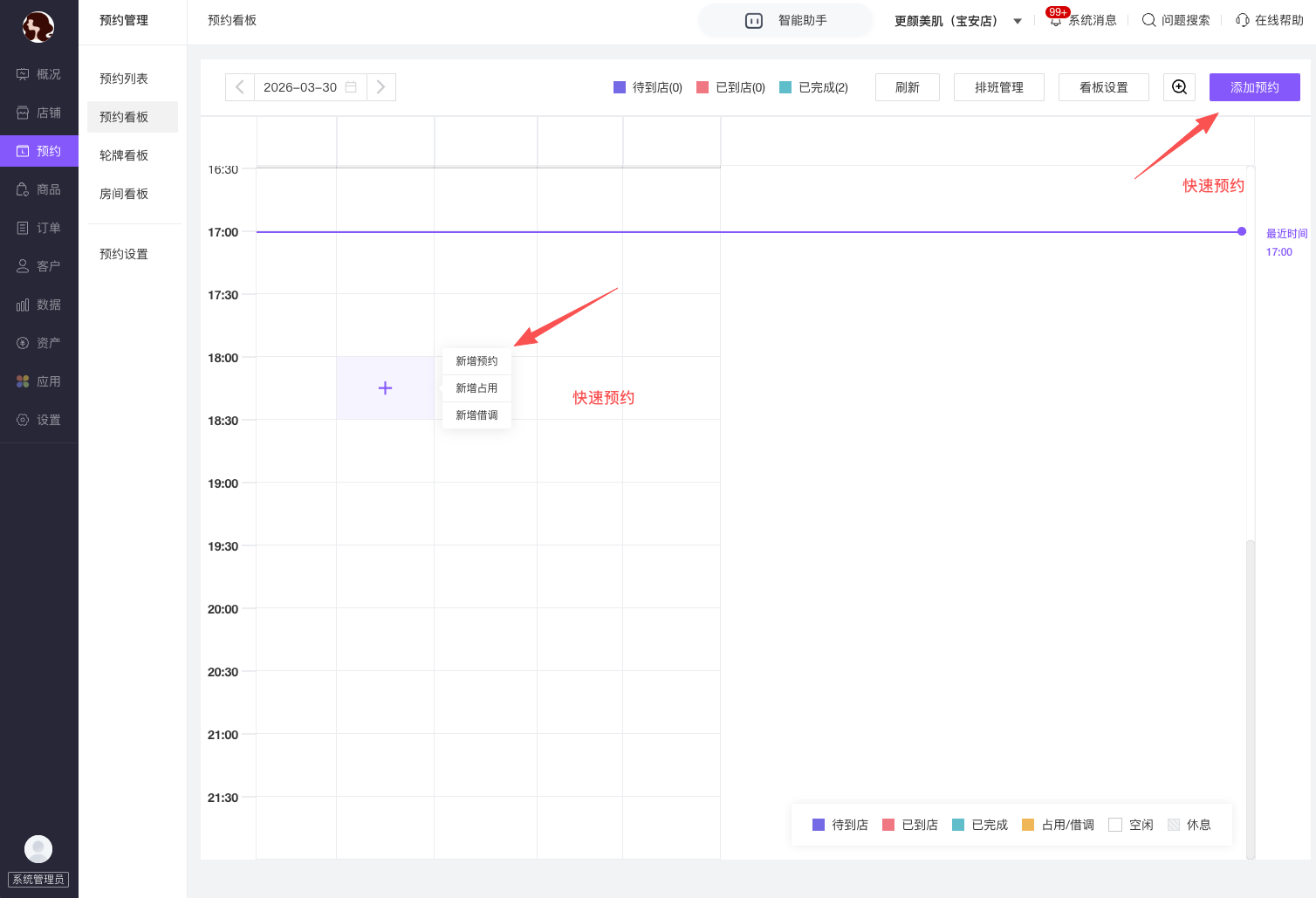
Task: Toggle the arrived (已到店) status filter
Action: point(730,87)
